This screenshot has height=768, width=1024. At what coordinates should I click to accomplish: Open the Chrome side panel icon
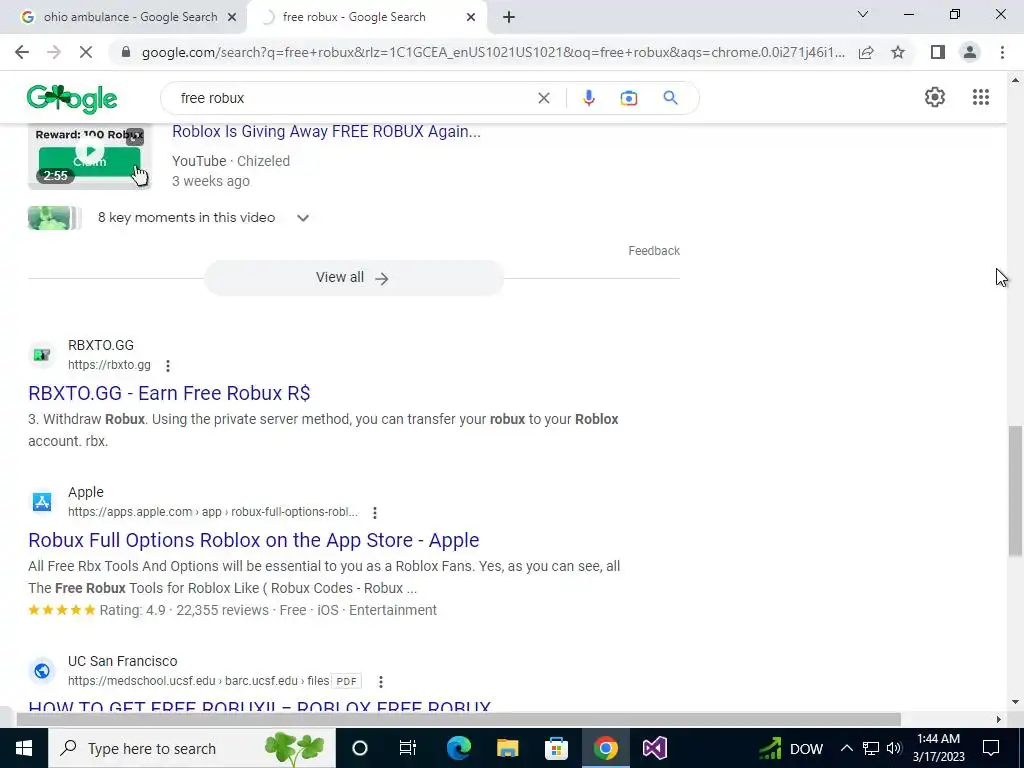(937, 52)
